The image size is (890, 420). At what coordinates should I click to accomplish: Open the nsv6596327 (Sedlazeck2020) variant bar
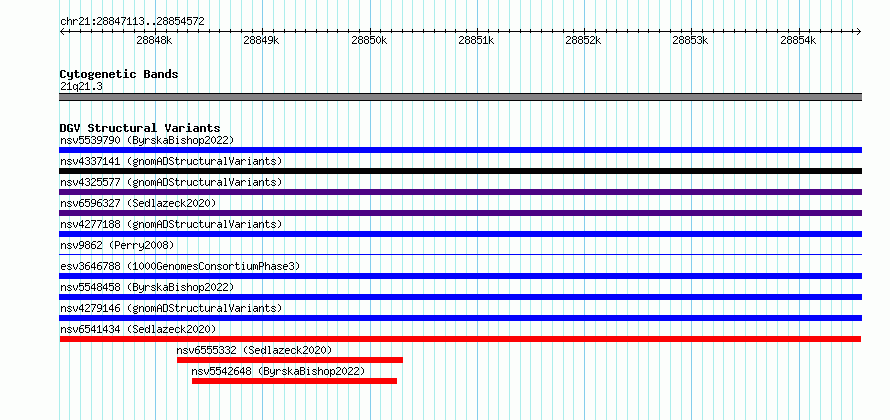pos(460,213)
